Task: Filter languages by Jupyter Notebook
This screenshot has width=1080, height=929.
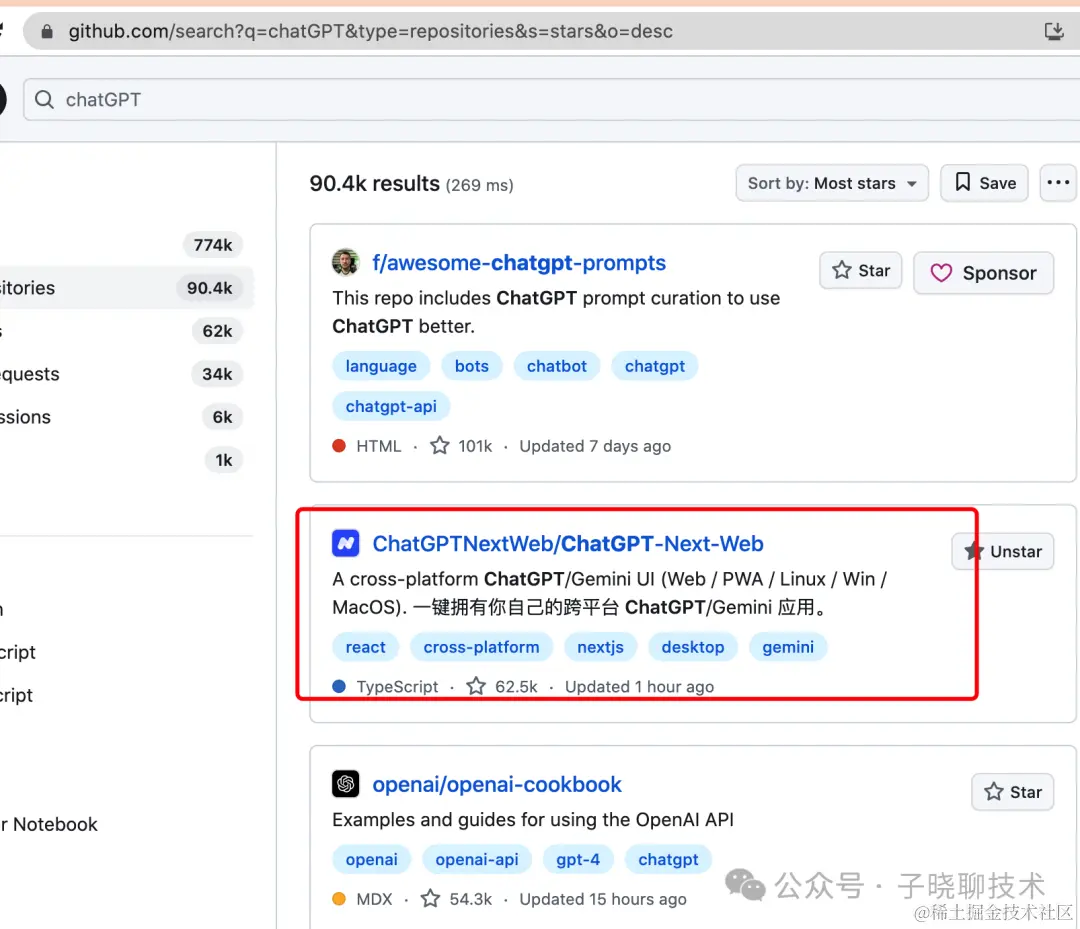Action: (x=50, y=824)
